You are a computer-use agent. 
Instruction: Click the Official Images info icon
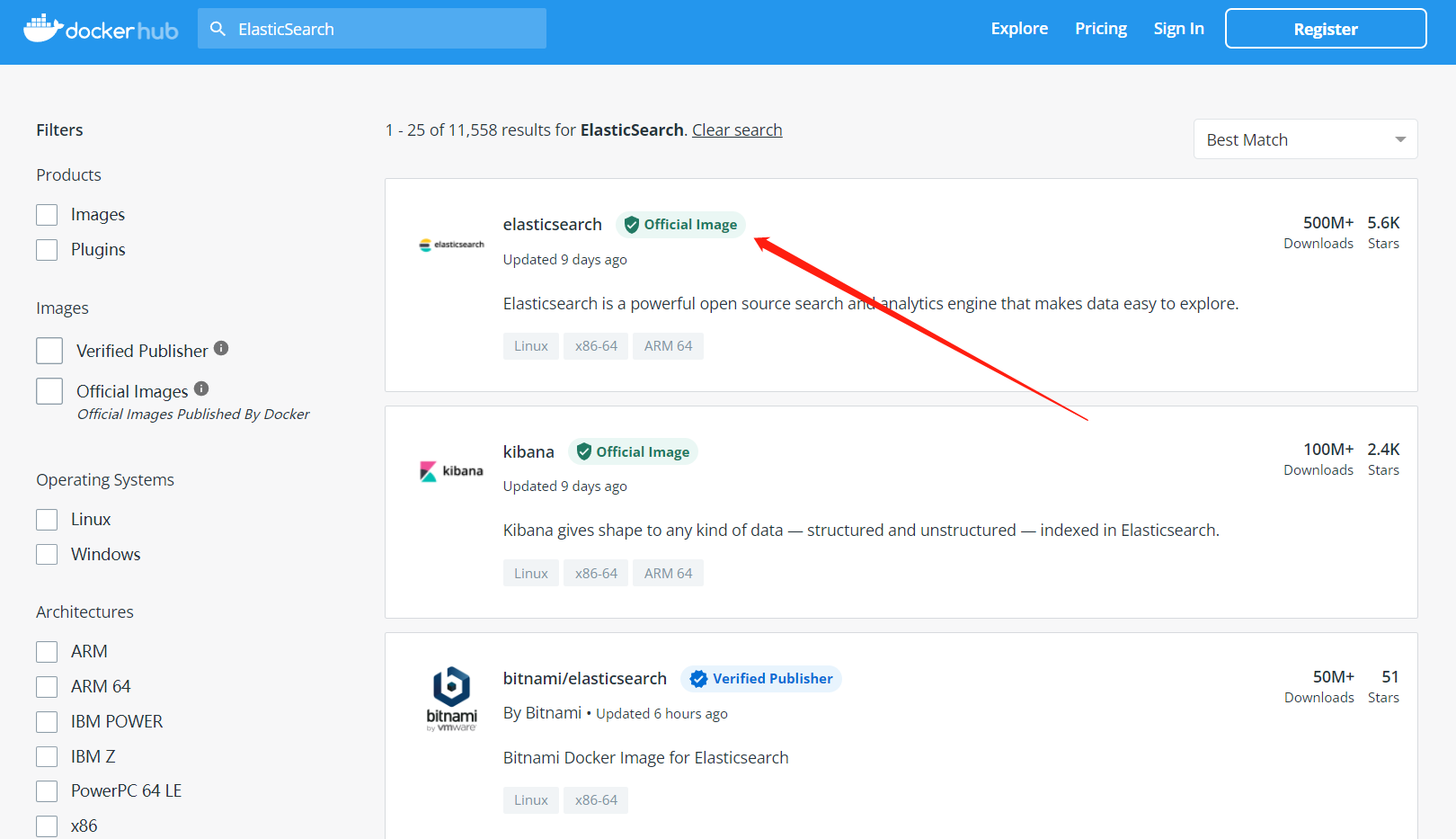[x=201, y=388]
